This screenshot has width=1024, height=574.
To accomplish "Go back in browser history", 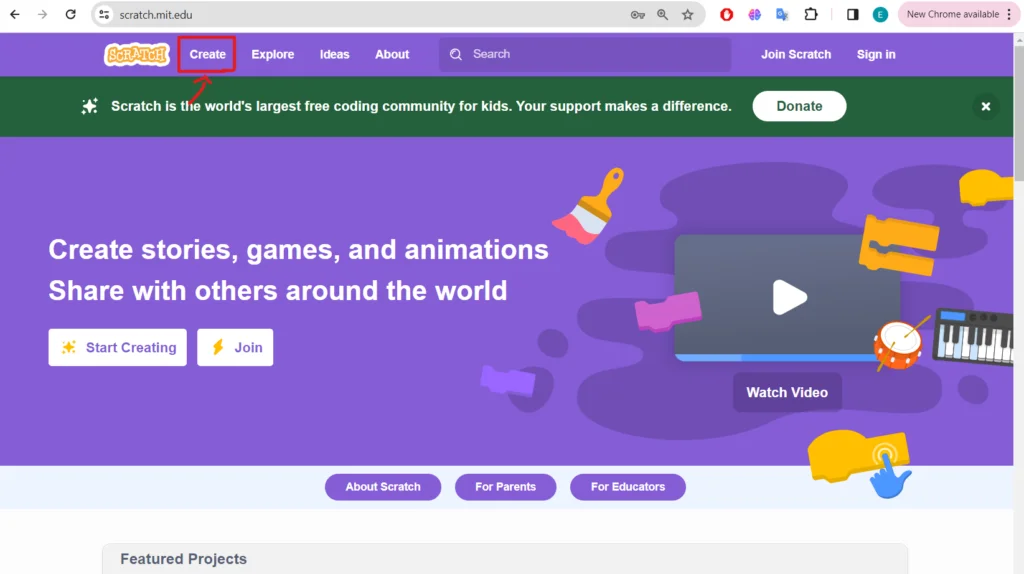I will [x=14, y=14].
